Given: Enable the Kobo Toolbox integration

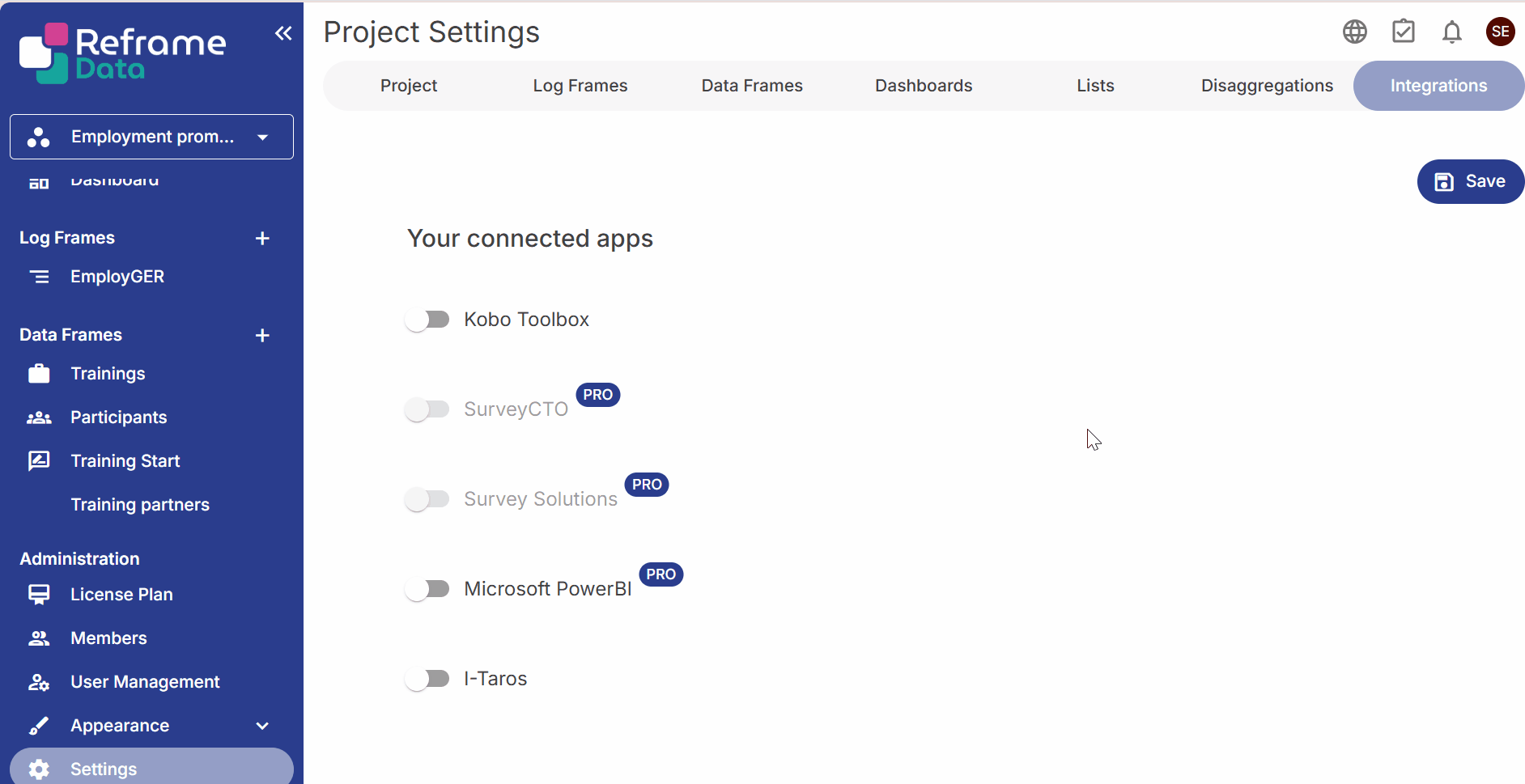Looking at the screenshot, I should 427,319.
